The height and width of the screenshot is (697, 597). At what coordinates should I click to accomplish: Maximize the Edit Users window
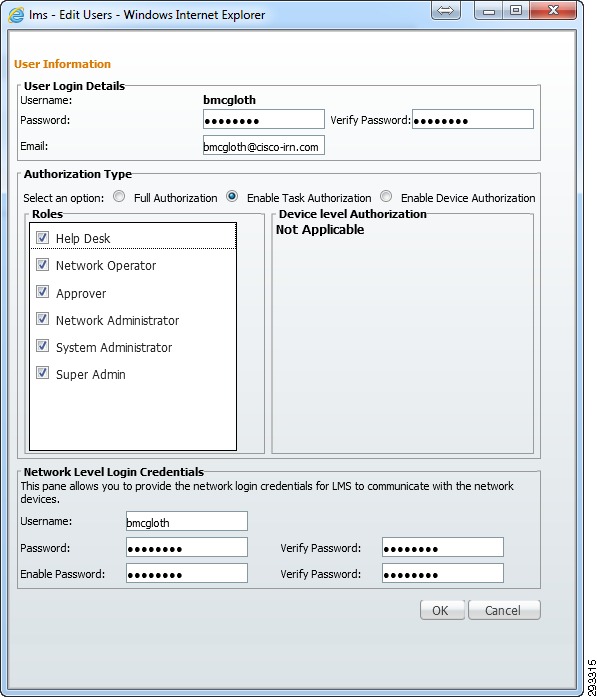click(x=516, y=11)
